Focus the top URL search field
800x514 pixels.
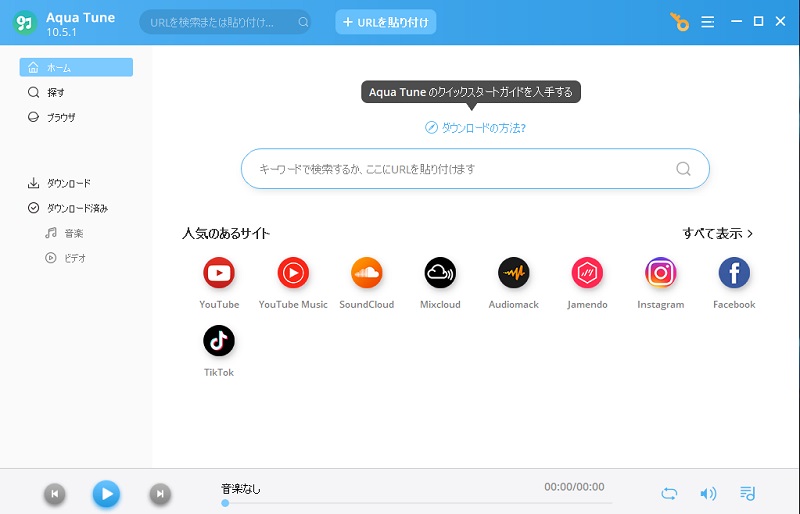coord(225,22)
